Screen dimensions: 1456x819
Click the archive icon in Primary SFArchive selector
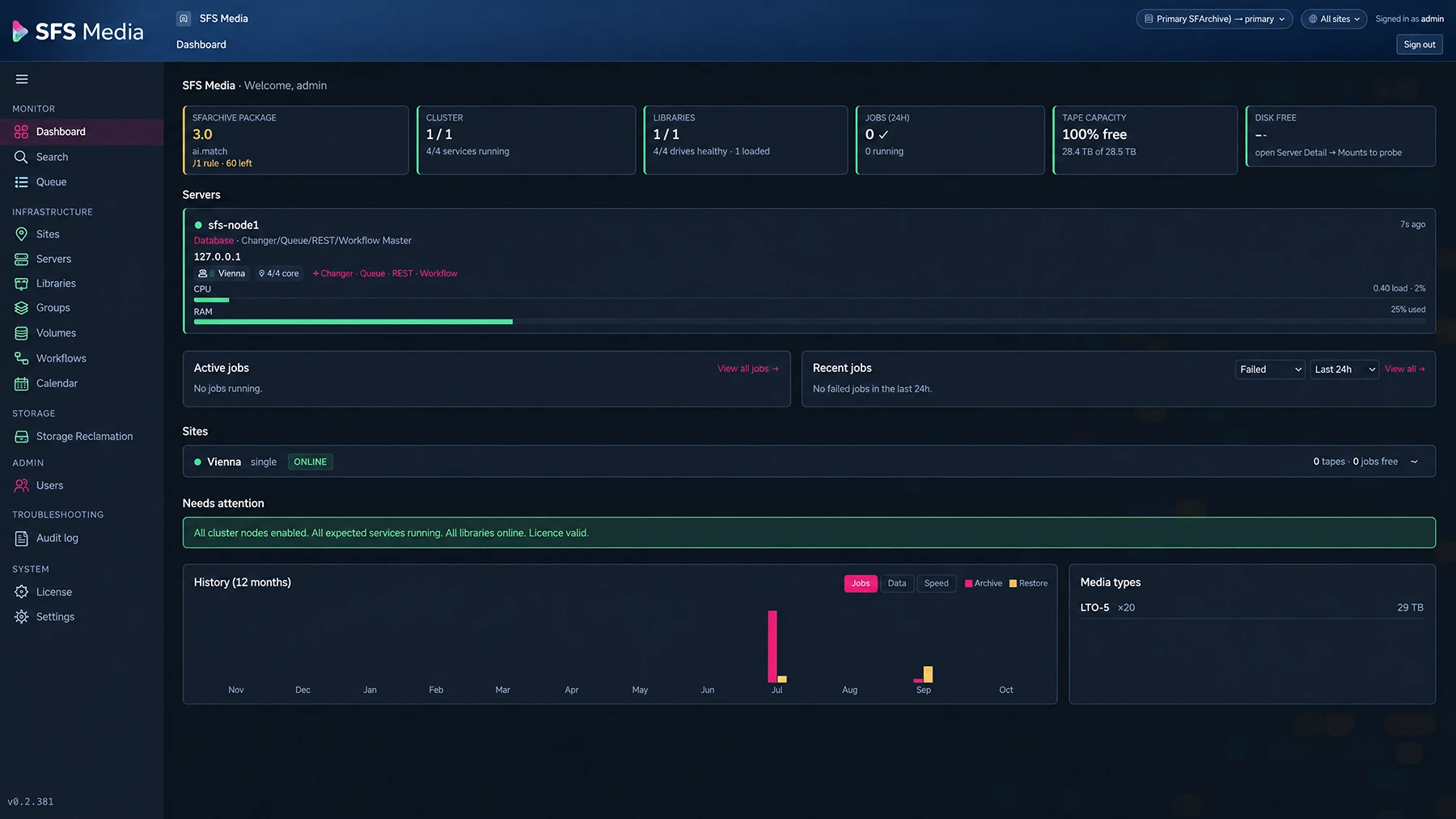[x=1149, y=19]
